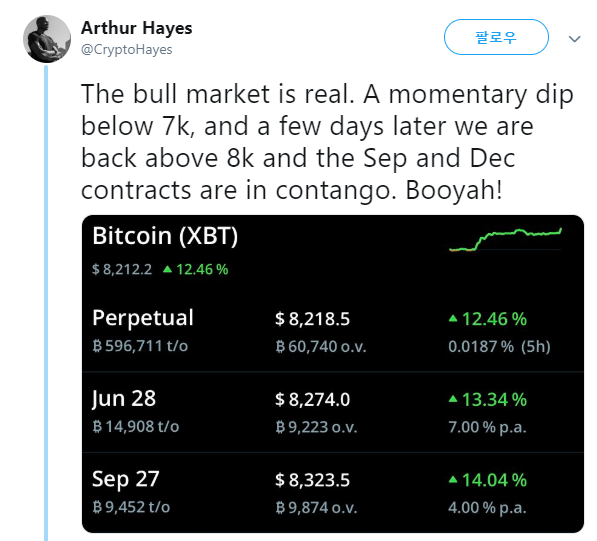The height and width of the screenshot is (541, 597).
Task: Click the tweet text about bull market
Action: click(x=327, y=142)
